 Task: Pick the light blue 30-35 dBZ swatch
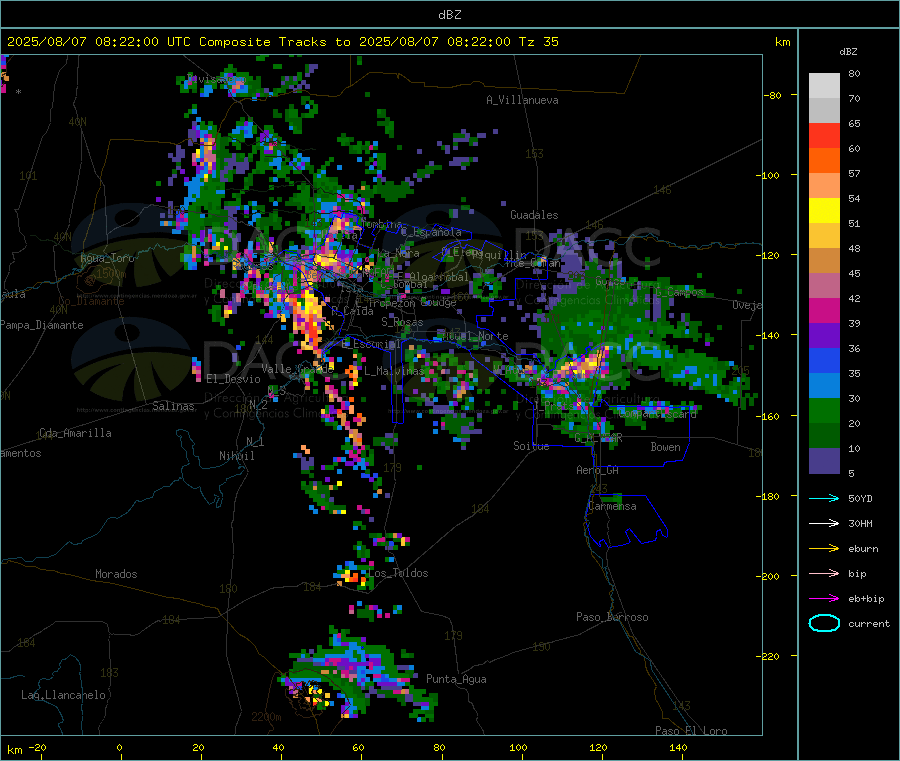point(824,386)
